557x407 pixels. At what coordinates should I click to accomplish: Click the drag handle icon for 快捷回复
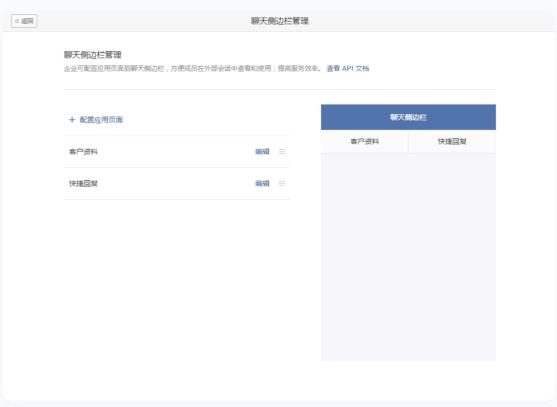pos(282,184)
